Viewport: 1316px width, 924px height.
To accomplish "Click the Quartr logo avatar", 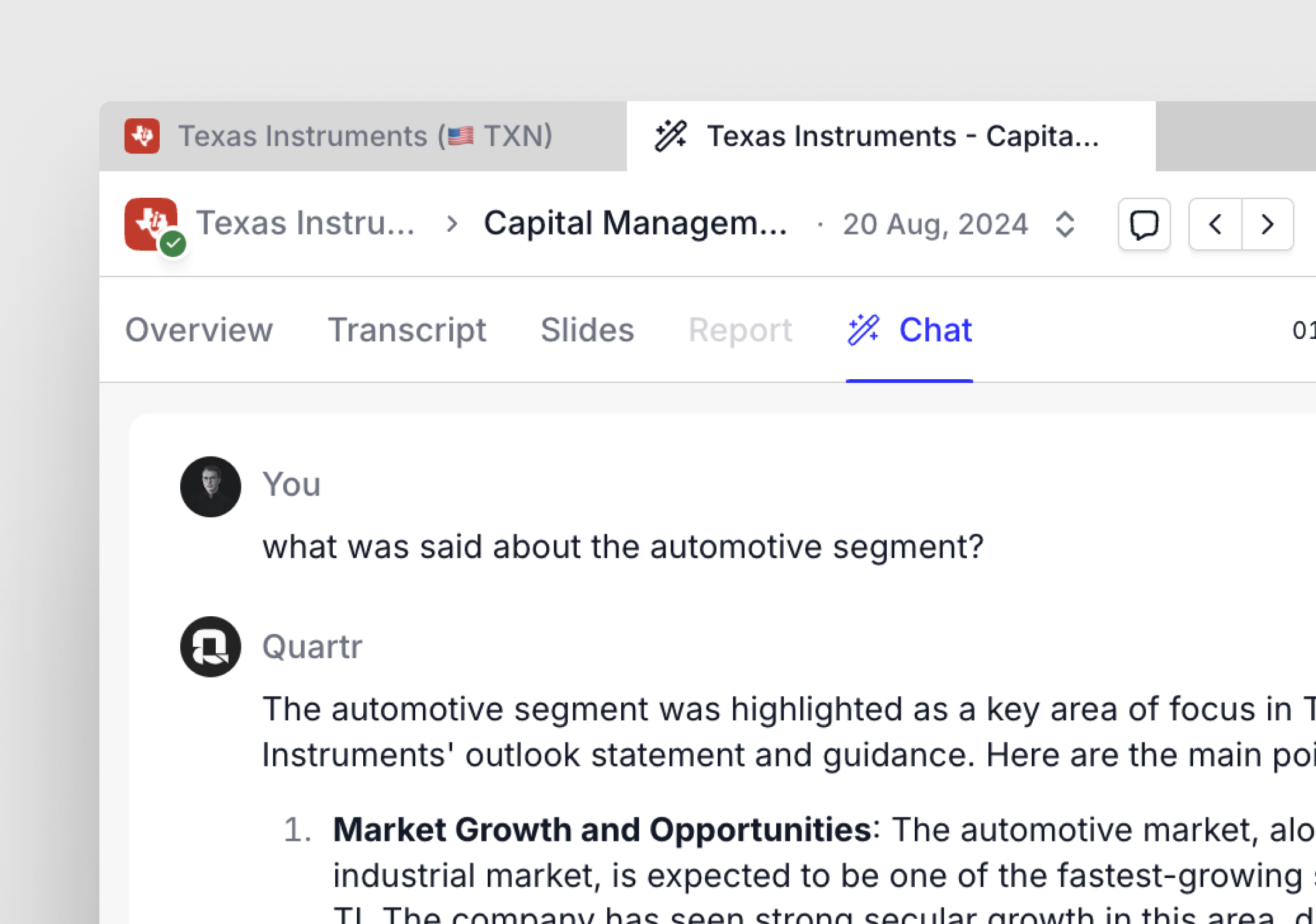I will (x=211, y=647).
